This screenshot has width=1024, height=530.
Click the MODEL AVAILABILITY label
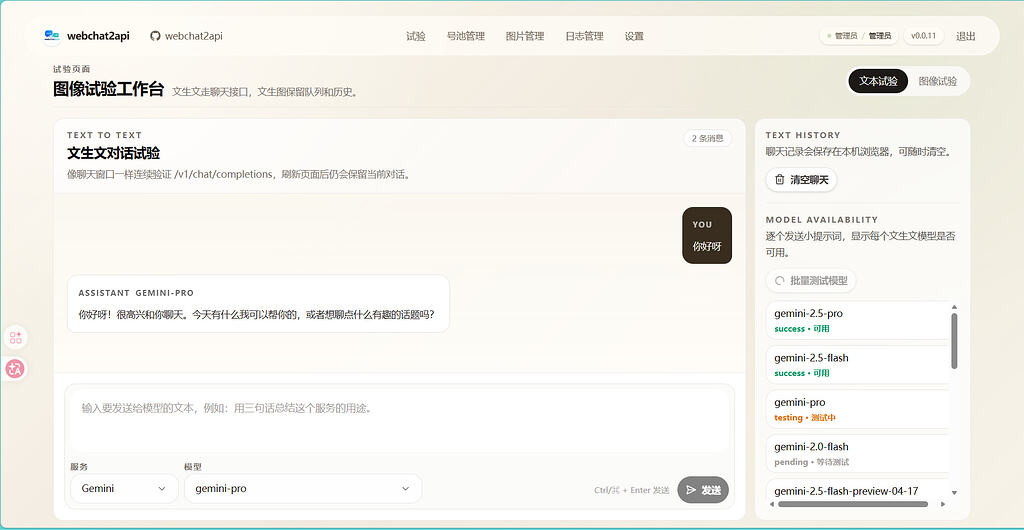click(822, 220)
